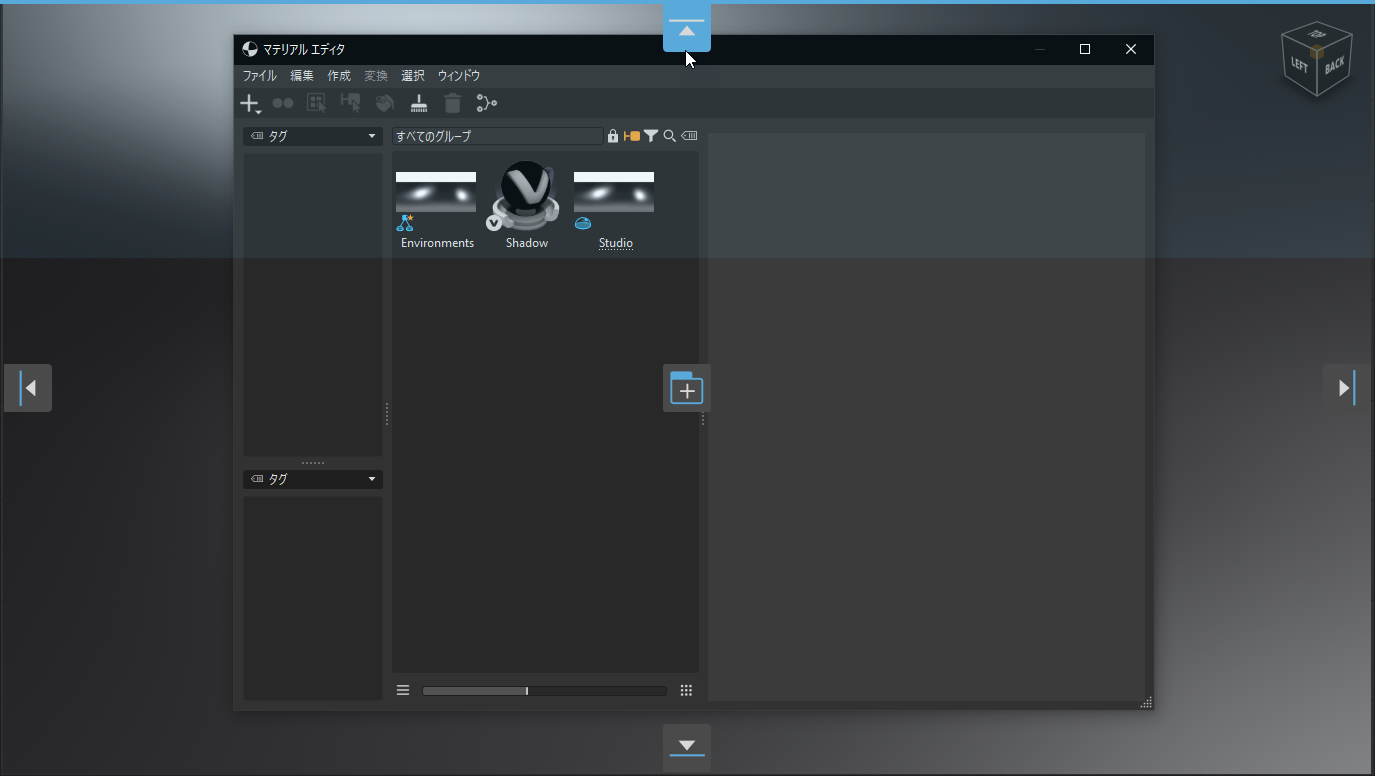Viewport: 1375px width, 776px height.
Task: Open the lower タグ dropdown
Action: pyautogui.click(x=313, y=479)
